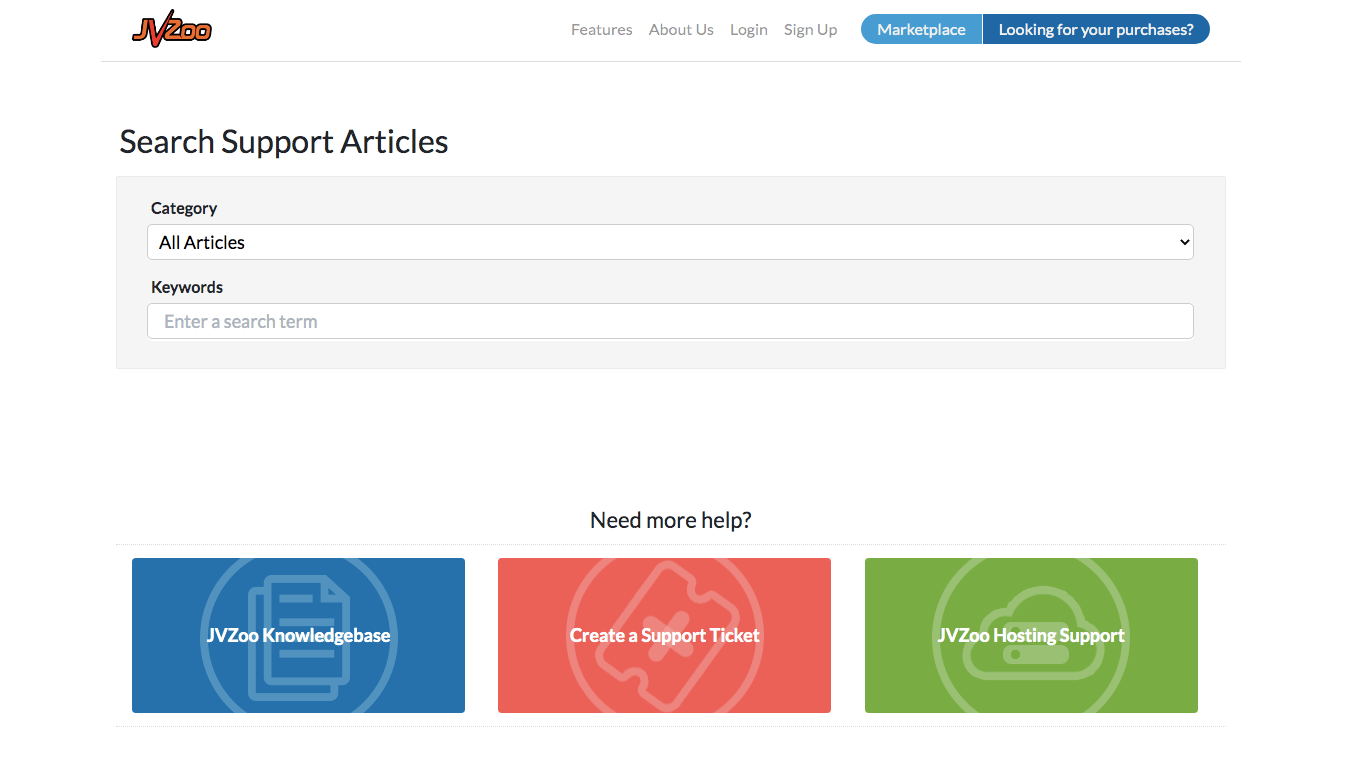Screen dimensions: 1367x771
Task: Click the JVZoo logo
Action: (171, 29)
